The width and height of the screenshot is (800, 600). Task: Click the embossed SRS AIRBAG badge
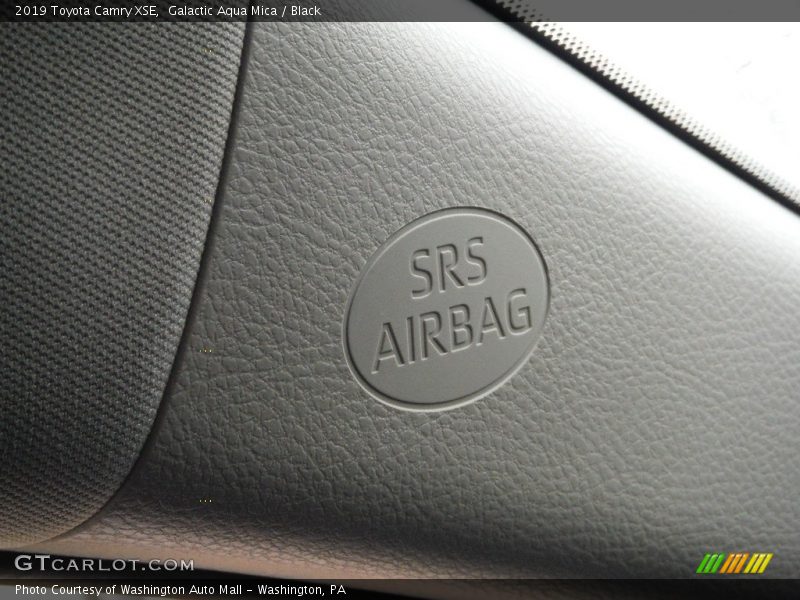coord(447,309)
